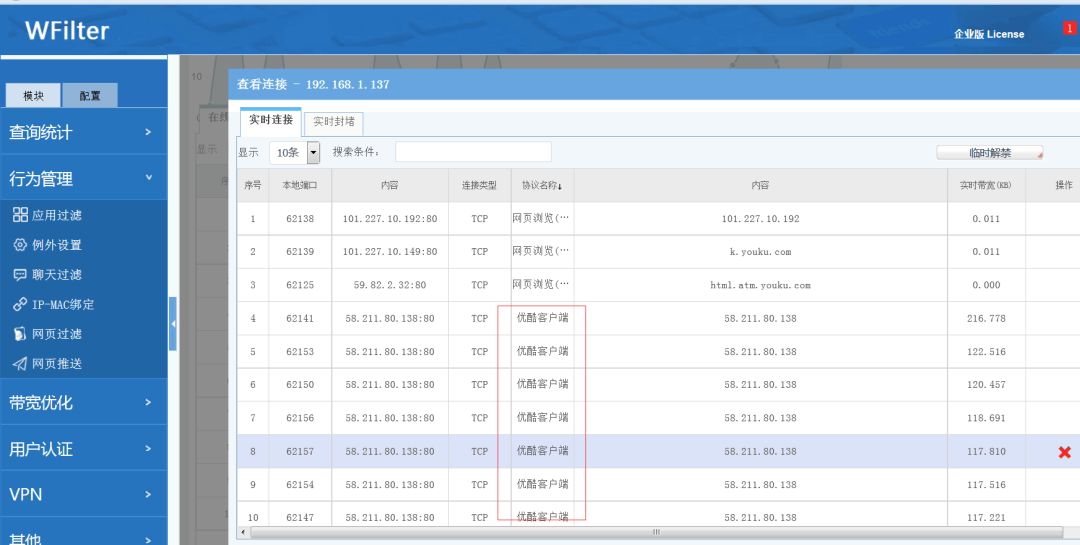Viewport: 1080px width, 545px height.
Task: Click the 临时解禁 button
Action: pyautogui.click(x=989, y=153)
